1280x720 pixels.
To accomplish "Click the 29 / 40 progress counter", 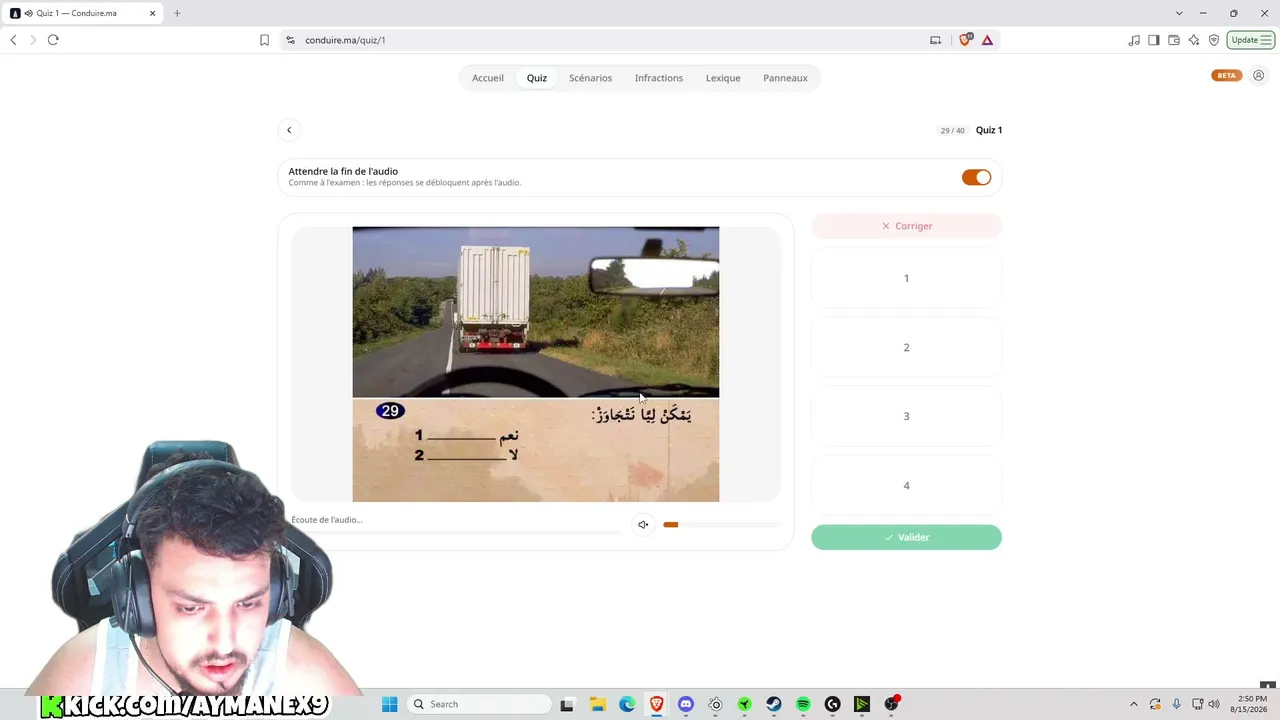I will (952, 131).
